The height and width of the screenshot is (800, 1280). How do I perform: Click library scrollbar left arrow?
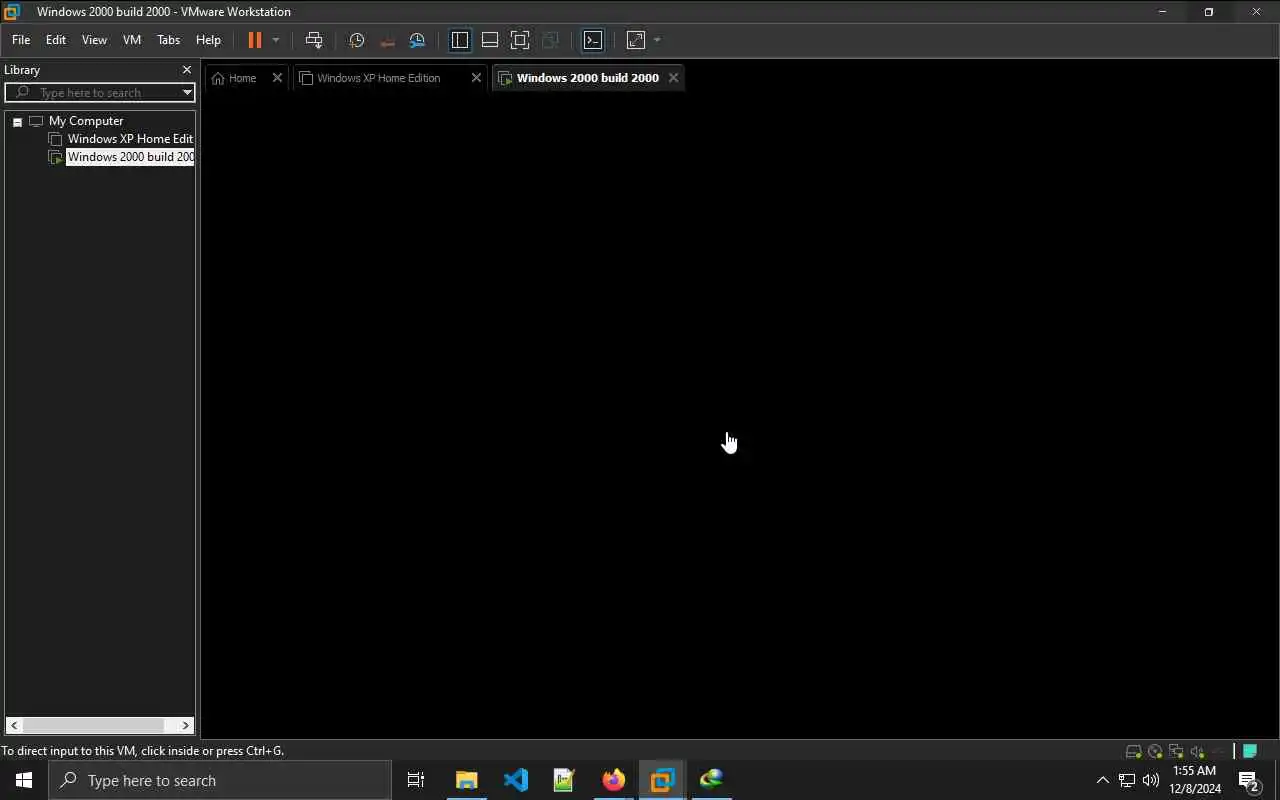tap(14, 726)
